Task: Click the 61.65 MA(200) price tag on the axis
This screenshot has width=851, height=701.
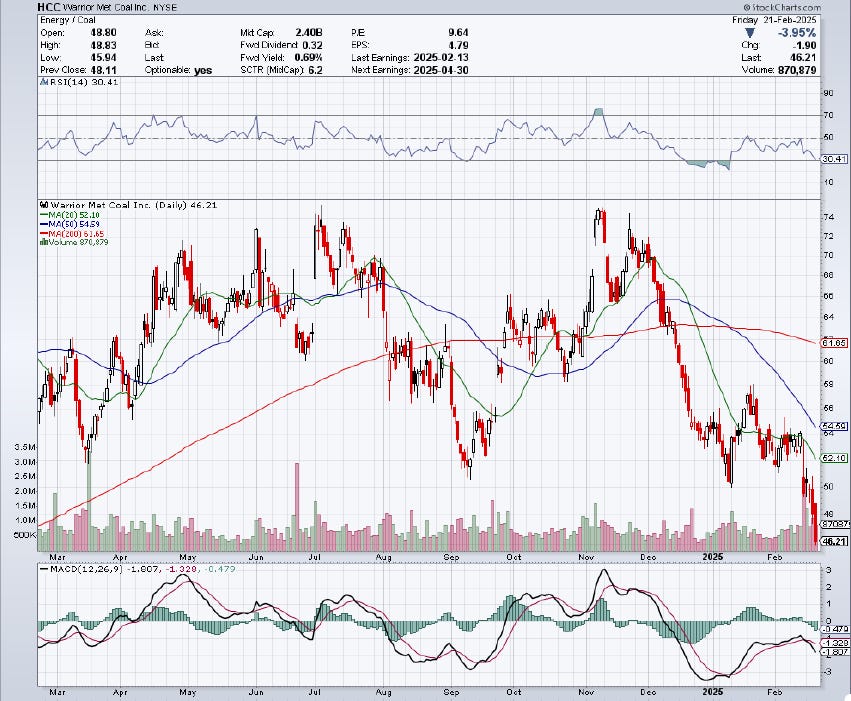Action: click(x=835, y=343)
